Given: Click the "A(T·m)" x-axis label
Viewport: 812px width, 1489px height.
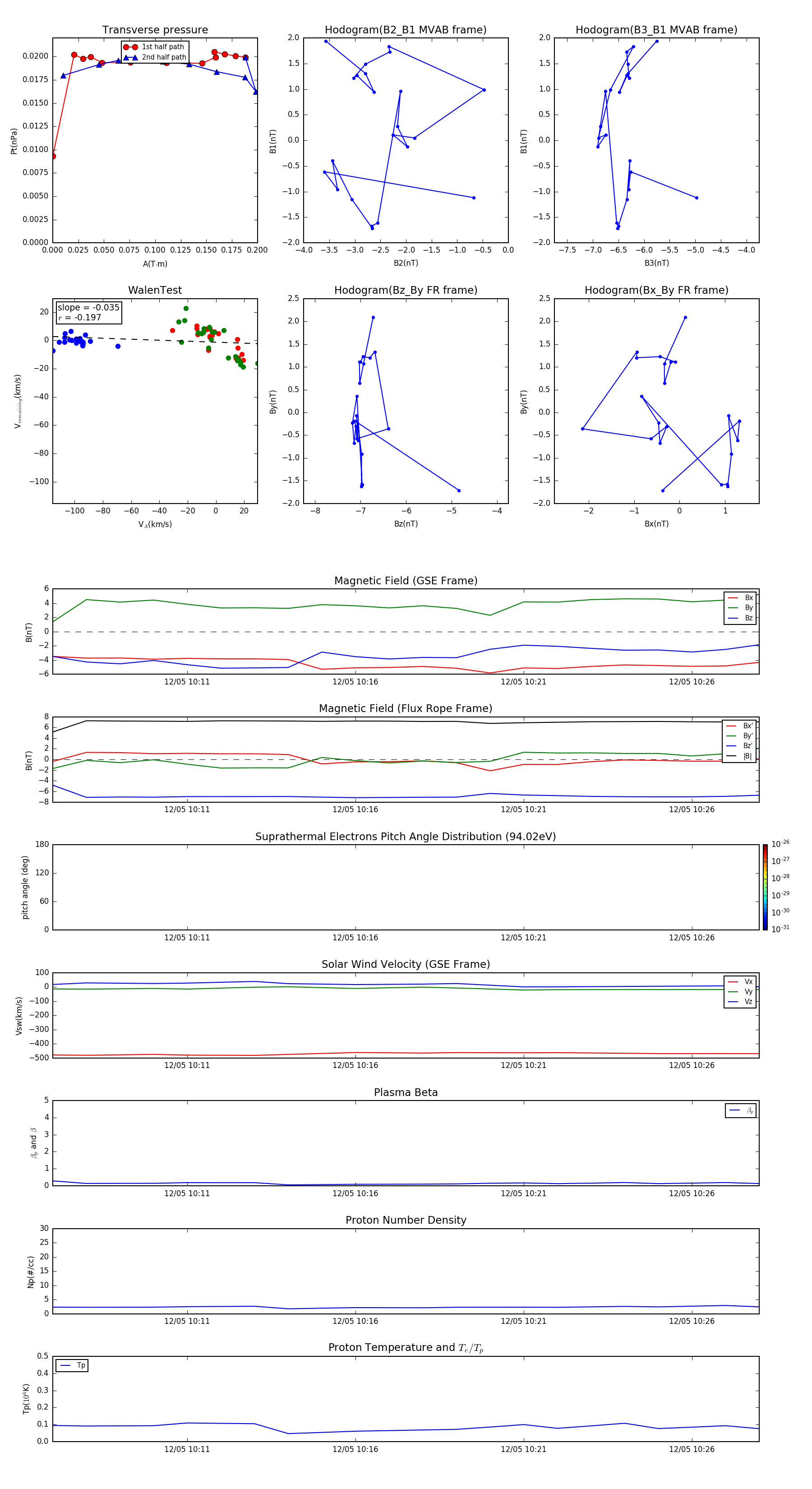Looking at the screenshot, I should (155, 264).
